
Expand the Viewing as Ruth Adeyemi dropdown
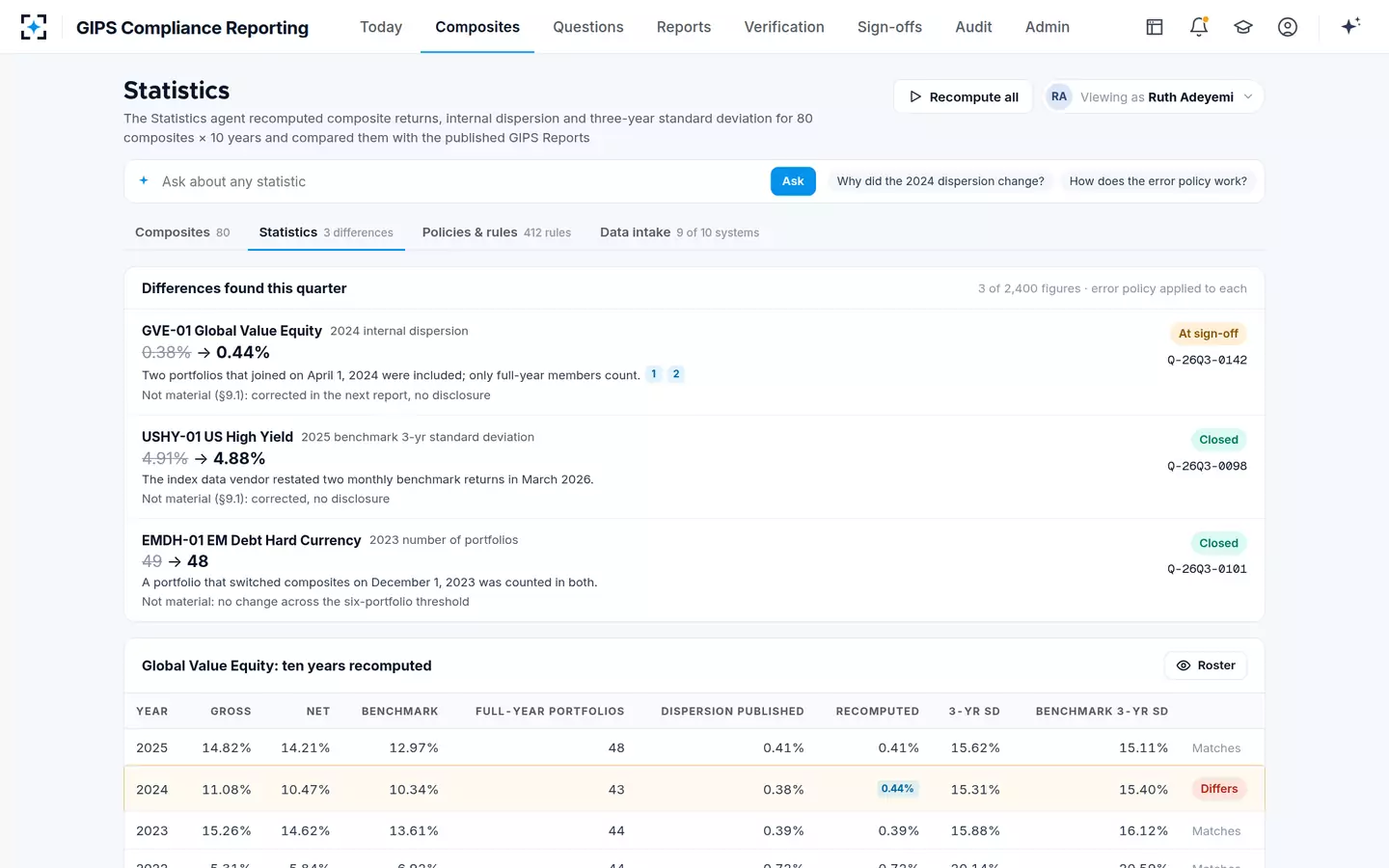(x=1155, y=96)
